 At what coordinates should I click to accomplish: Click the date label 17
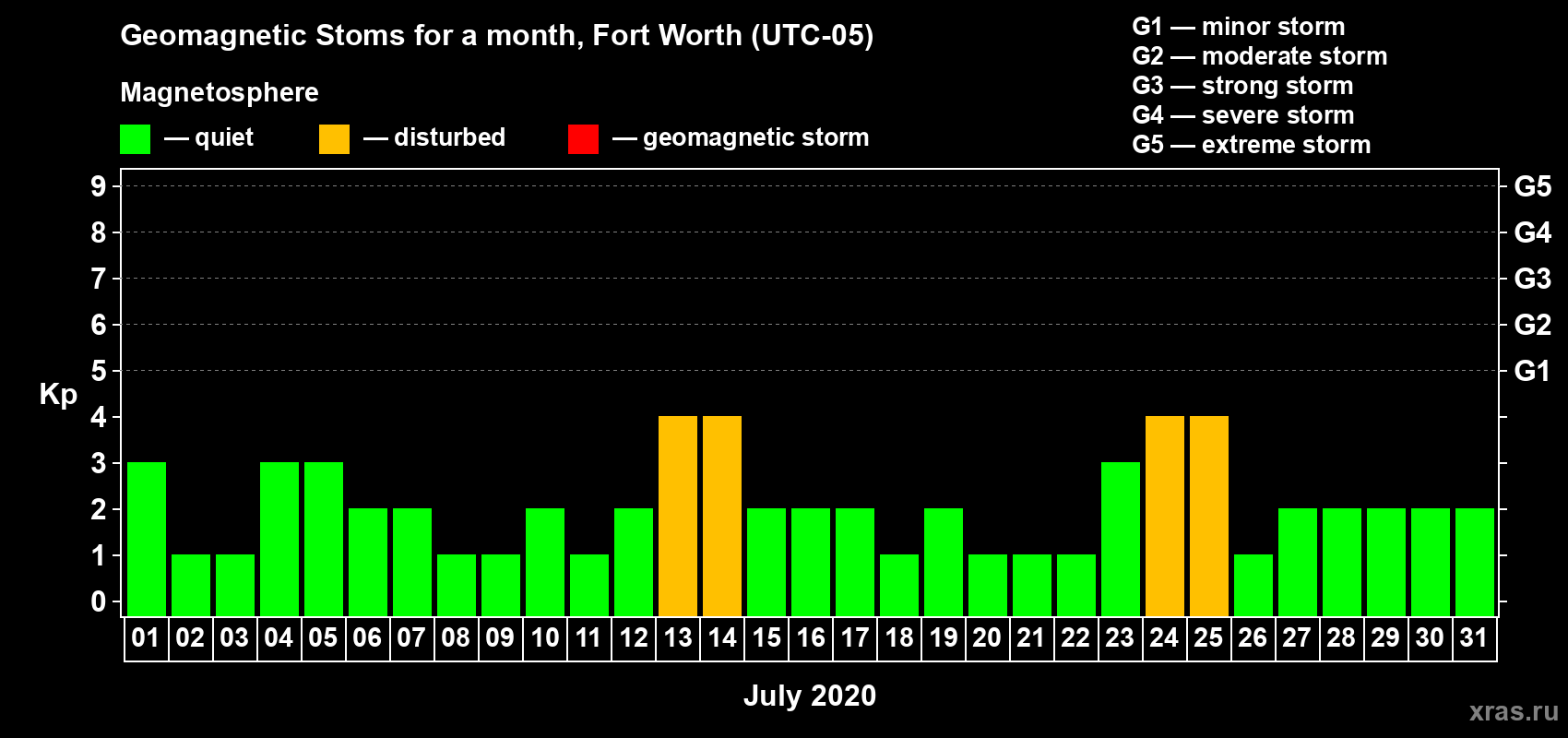coord(855,638)
